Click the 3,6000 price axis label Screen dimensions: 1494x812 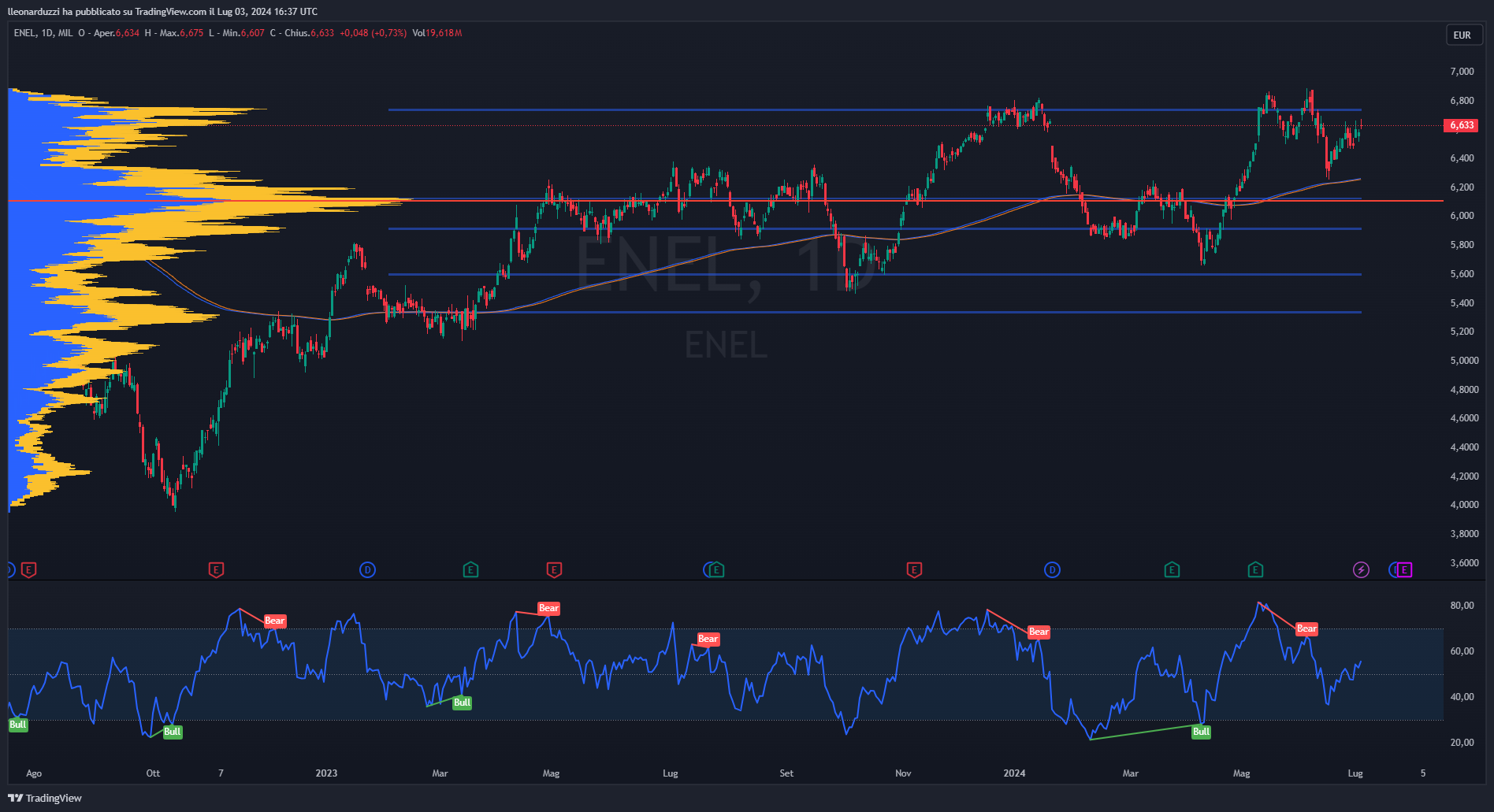1465,563
